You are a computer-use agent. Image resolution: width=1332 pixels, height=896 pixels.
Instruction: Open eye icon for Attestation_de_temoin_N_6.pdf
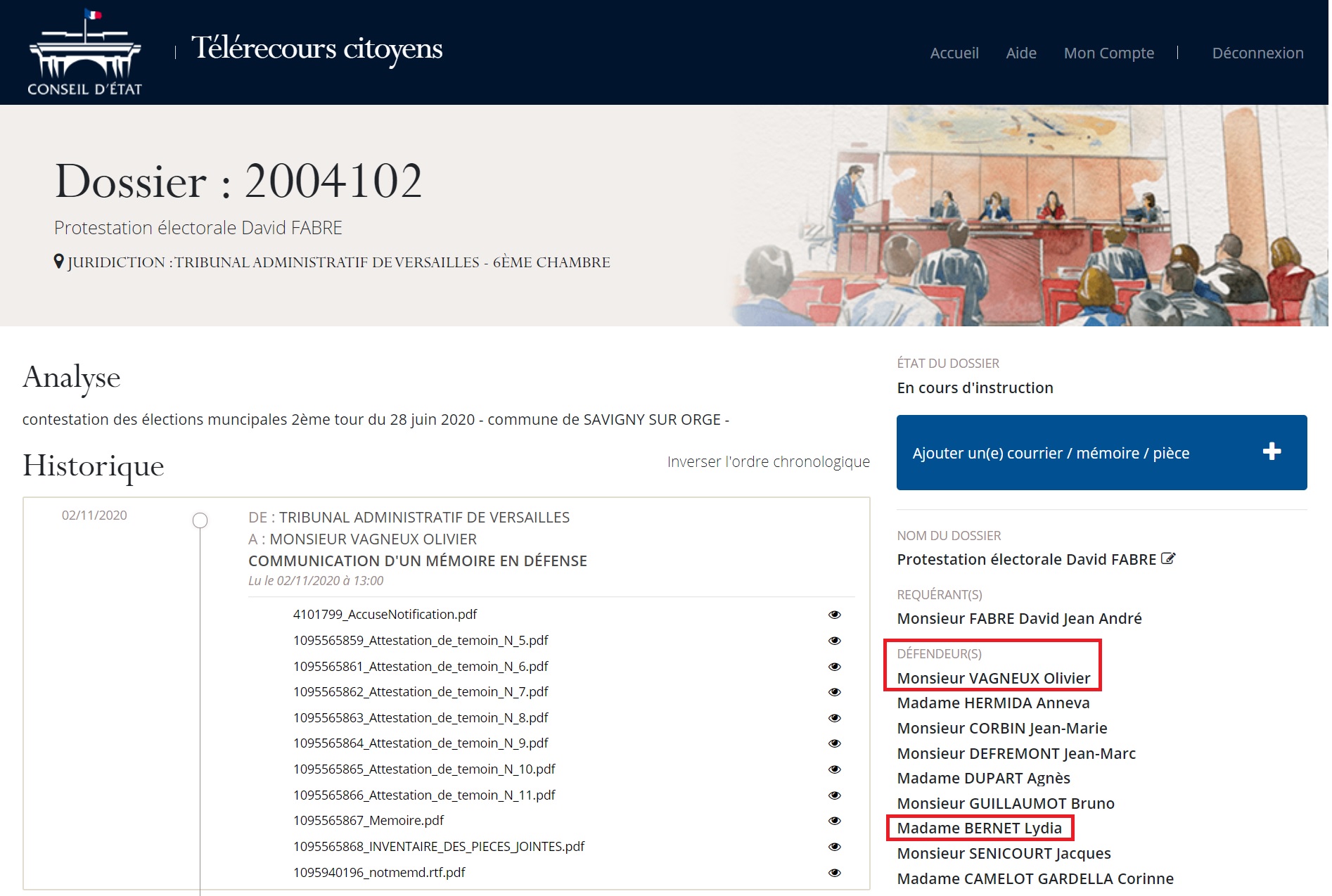coord(835,667)
